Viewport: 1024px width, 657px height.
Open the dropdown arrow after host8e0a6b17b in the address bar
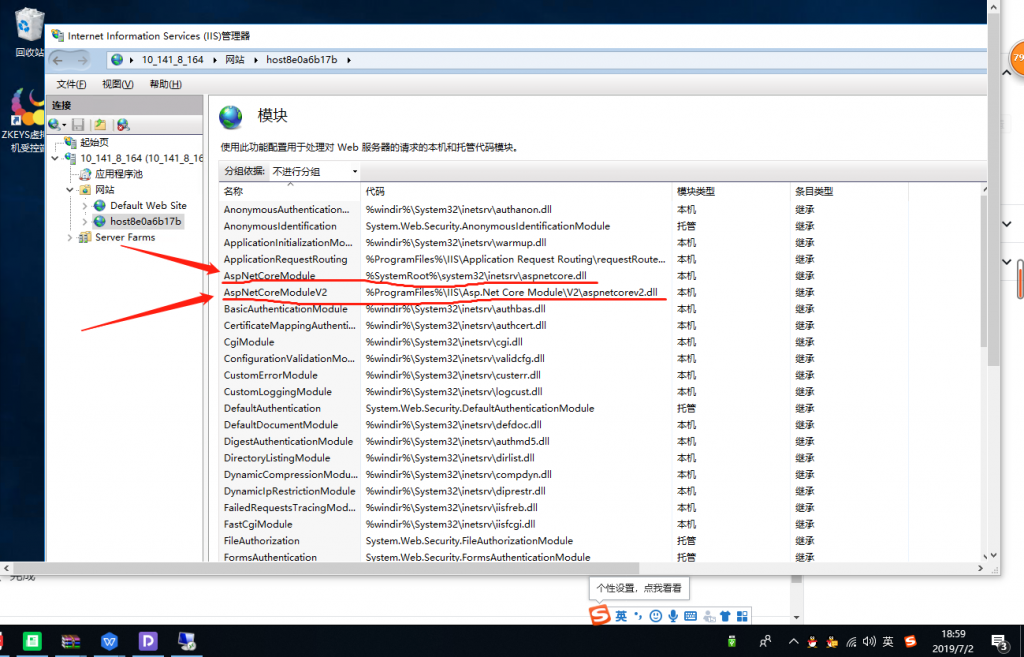(x=349, y=60)
